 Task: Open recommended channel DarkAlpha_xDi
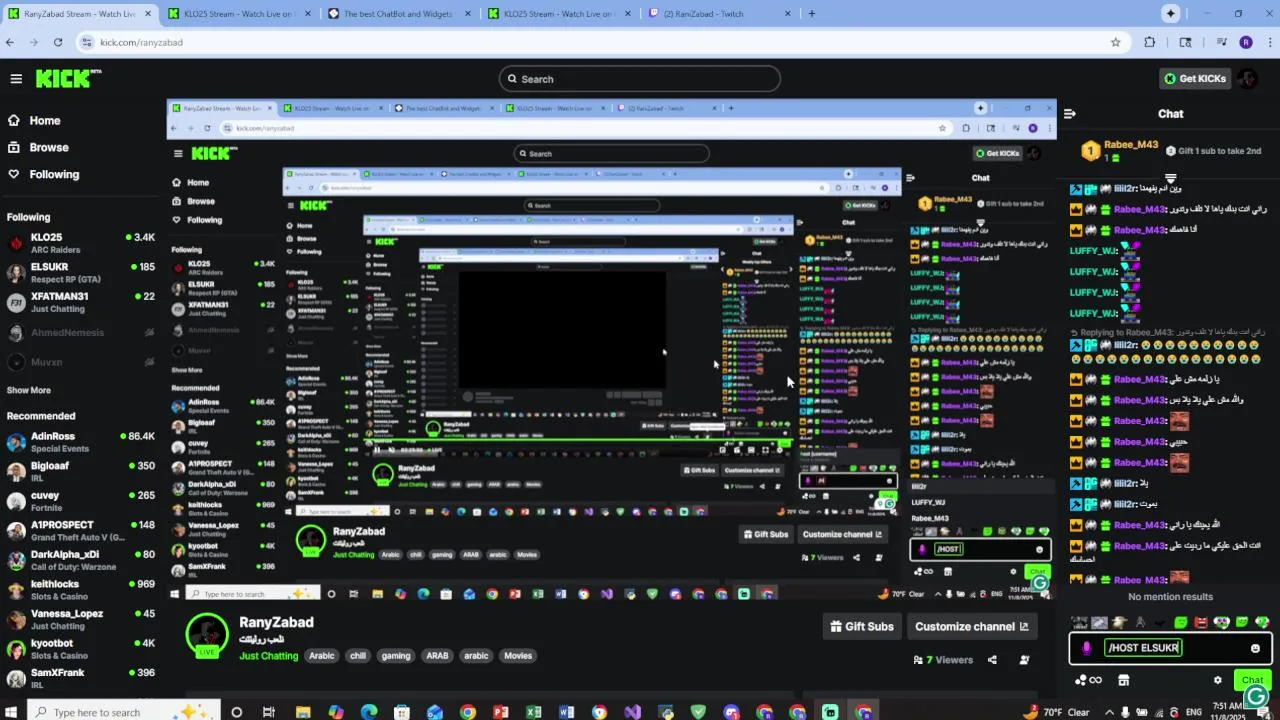pos(80,561)
